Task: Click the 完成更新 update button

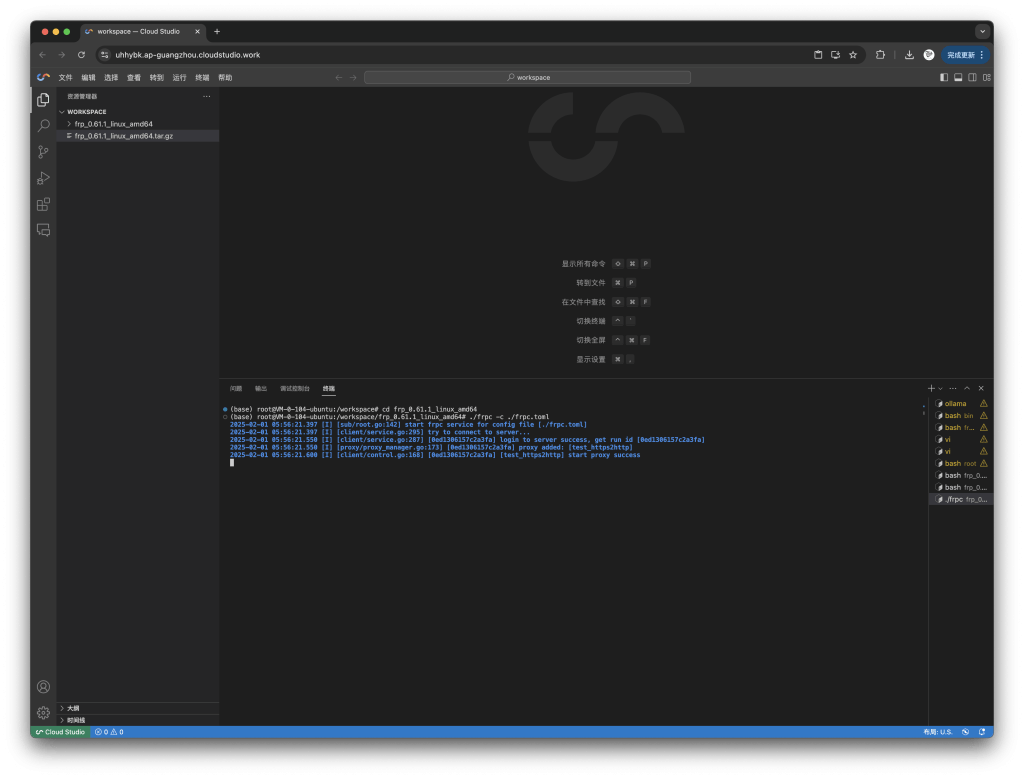Action: 965,55
